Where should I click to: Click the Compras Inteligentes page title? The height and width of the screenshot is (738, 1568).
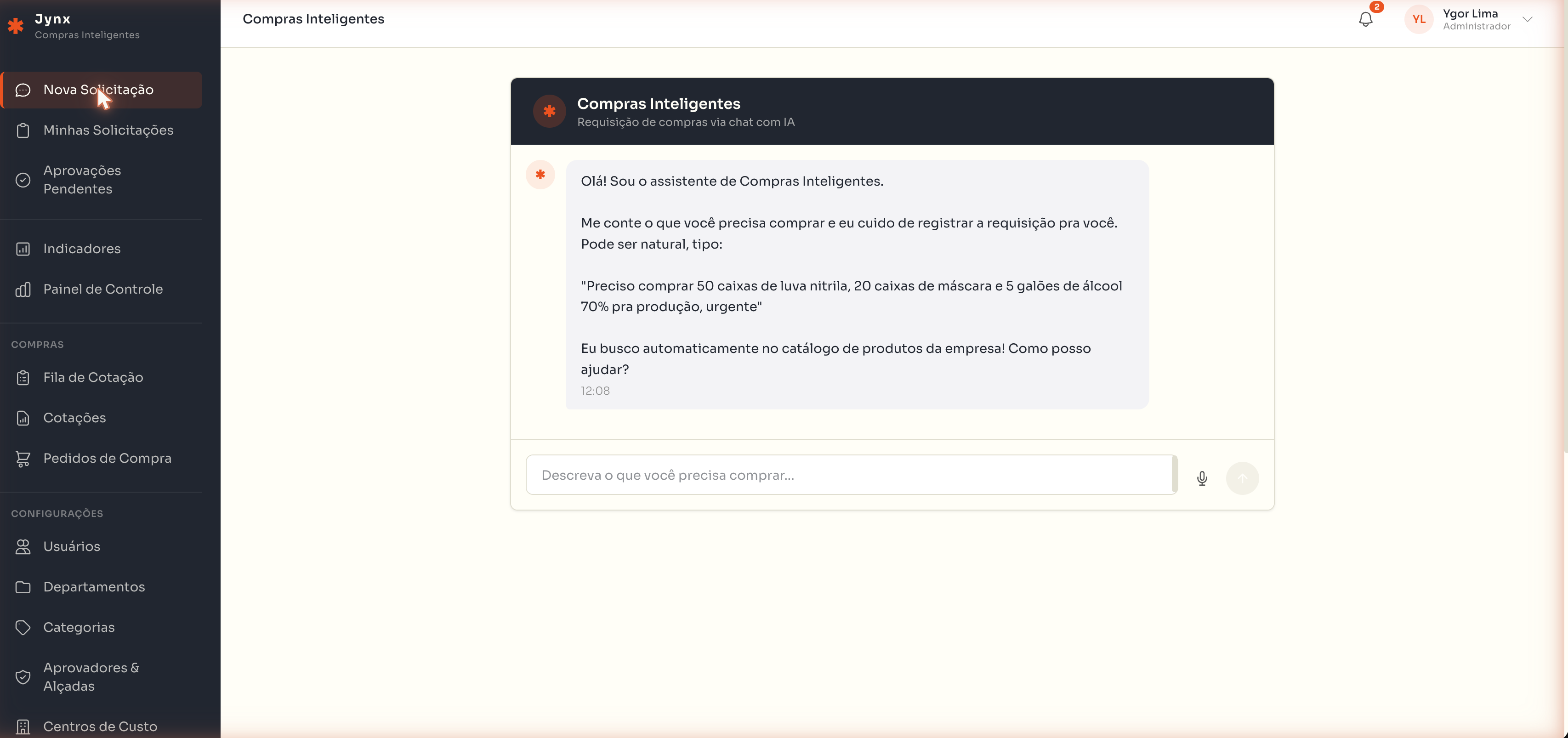(313, 19)
